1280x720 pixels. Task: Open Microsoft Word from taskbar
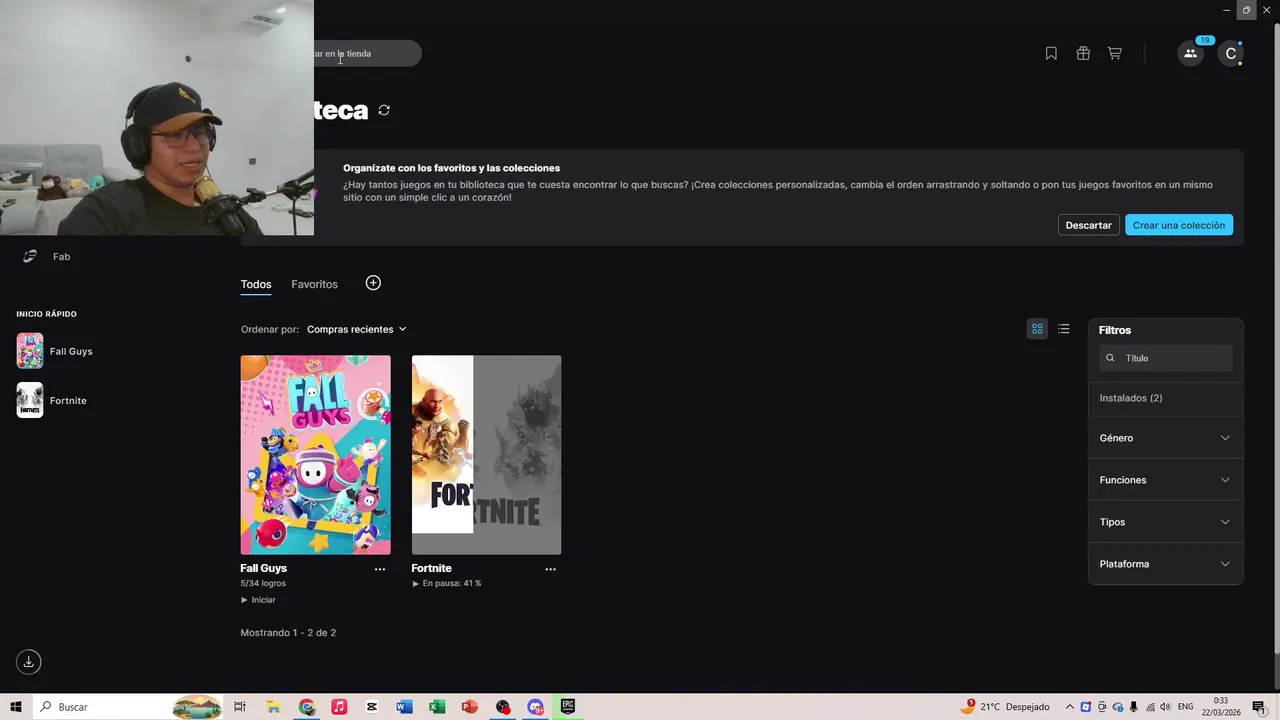tap(404, 707)
